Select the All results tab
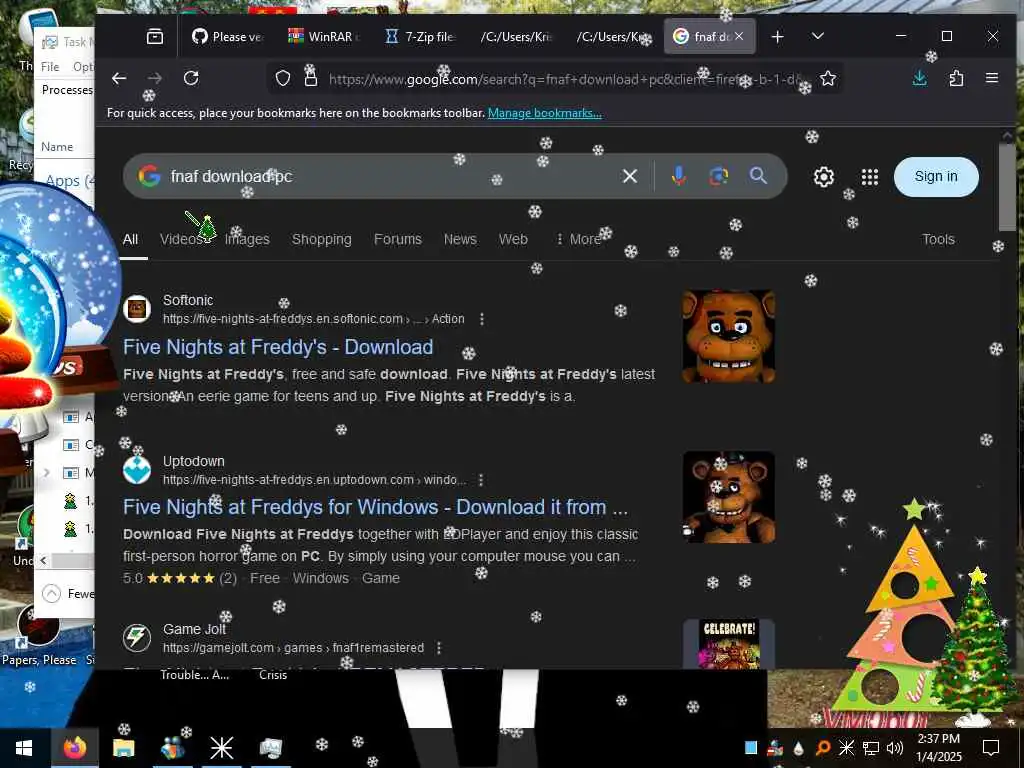1024x768 pixels. tap(131, 240)
